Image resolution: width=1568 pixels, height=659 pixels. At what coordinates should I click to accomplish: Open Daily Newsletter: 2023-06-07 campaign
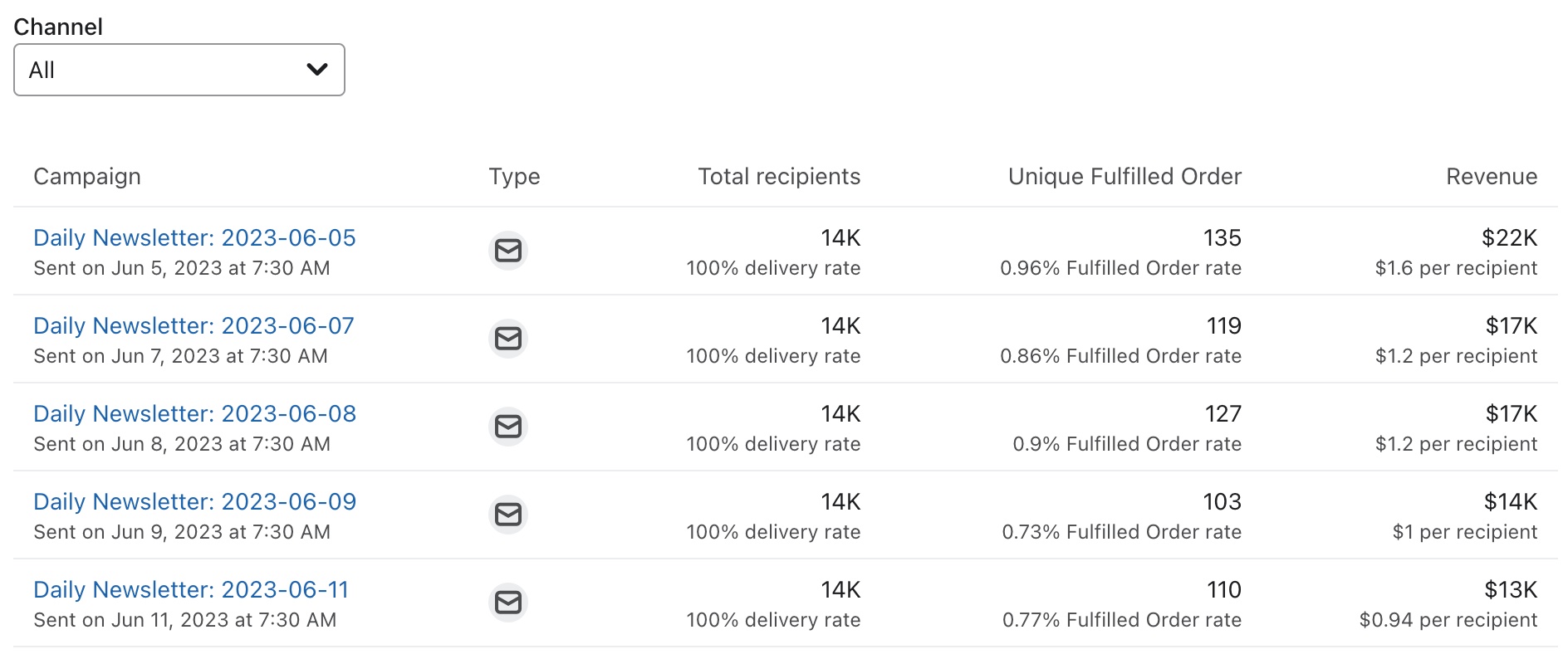[194, 326]
